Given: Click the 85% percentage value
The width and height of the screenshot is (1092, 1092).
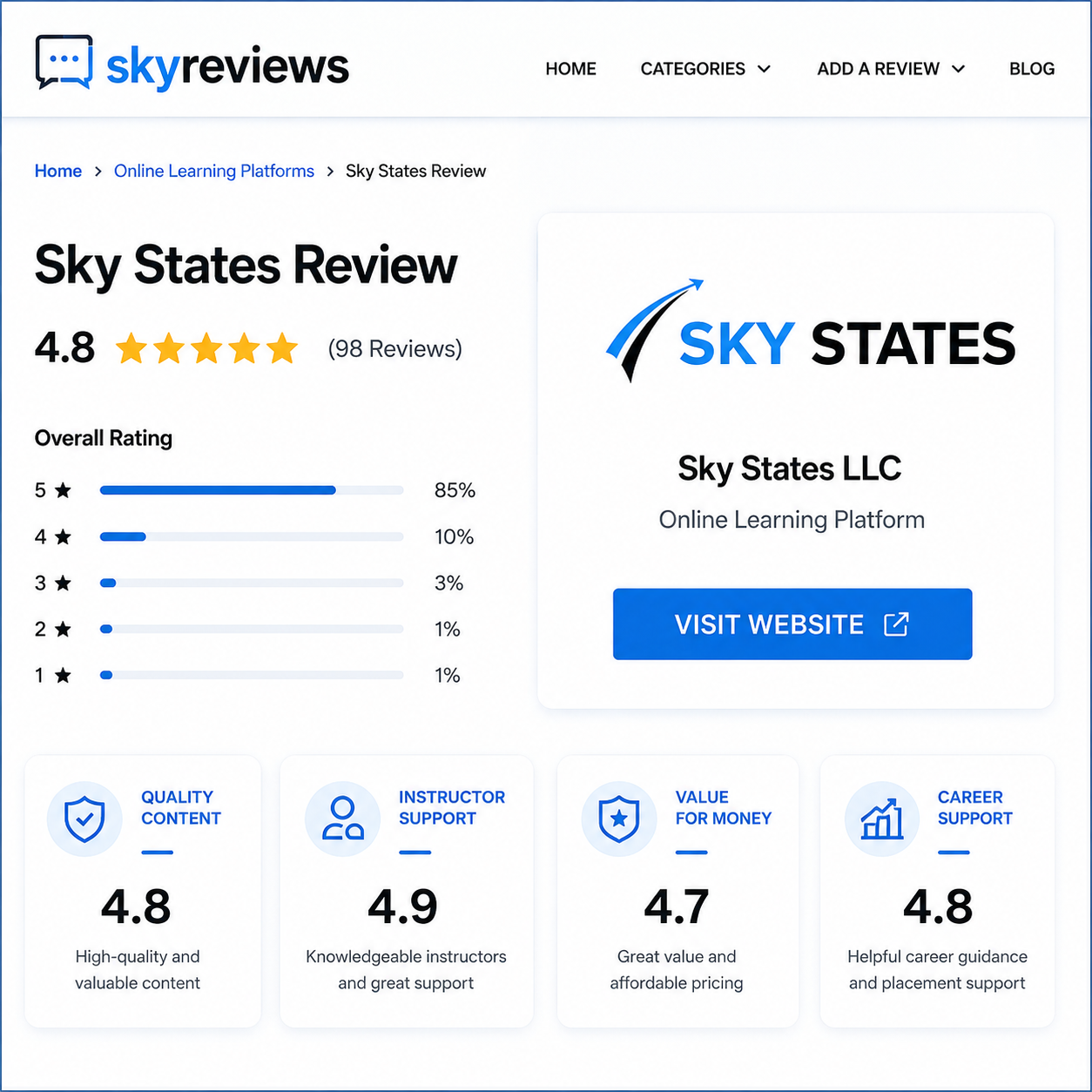Looking at the screenshot, I should tap(455, 490).
